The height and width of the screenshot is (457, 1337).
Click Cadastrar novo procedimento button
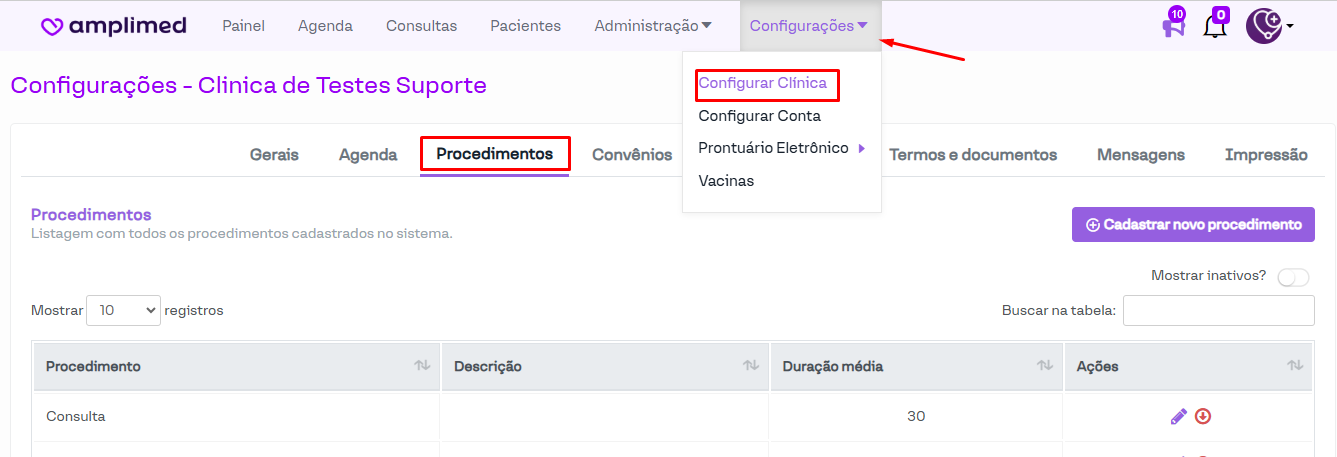[1193, 225]
